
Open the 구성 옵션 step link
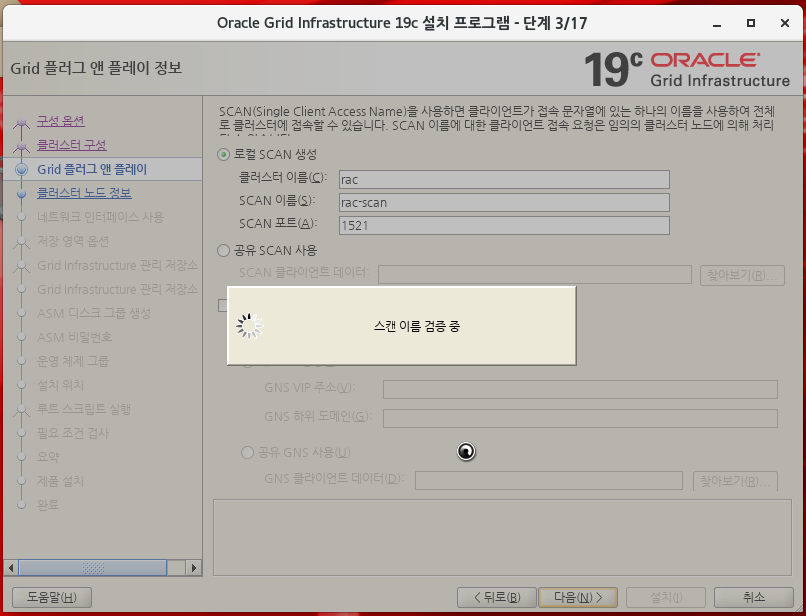pos(61,121)
